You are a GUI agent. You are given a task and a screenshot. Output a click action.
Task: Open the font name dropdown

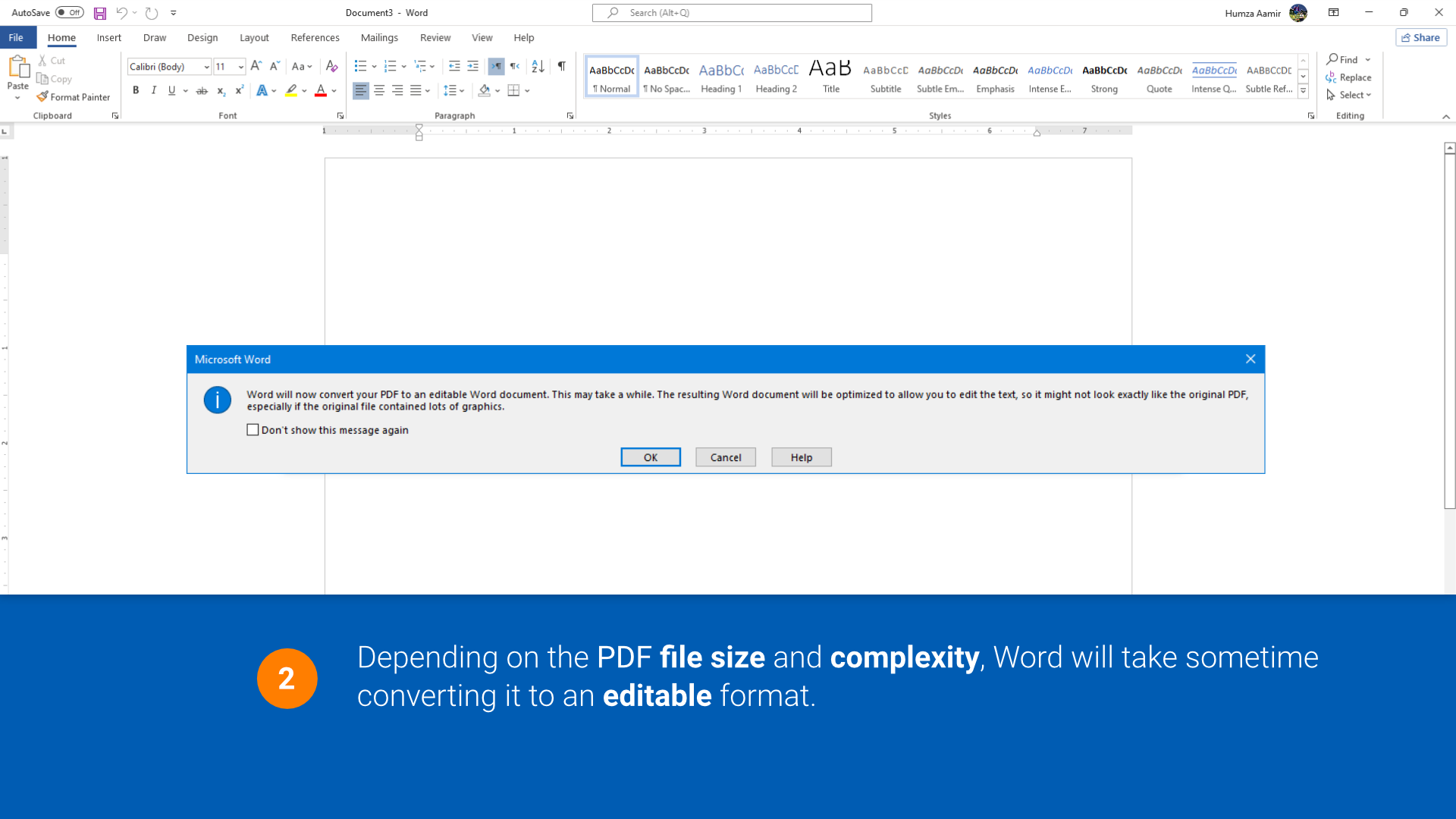[206, 67]
